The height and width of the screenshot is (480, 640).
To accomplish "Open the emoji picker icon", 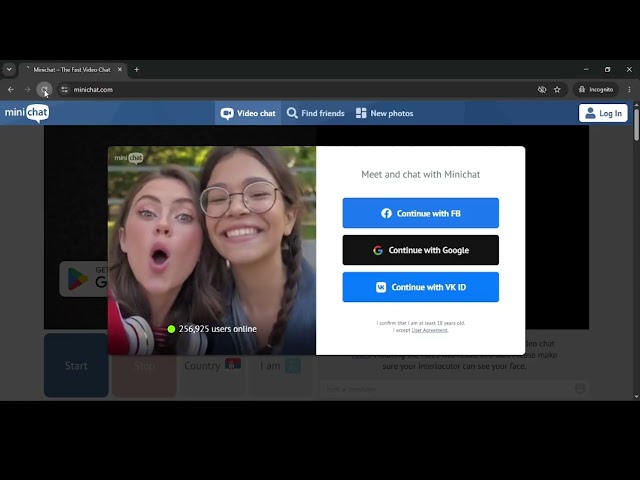I will (x=580, y=389).
